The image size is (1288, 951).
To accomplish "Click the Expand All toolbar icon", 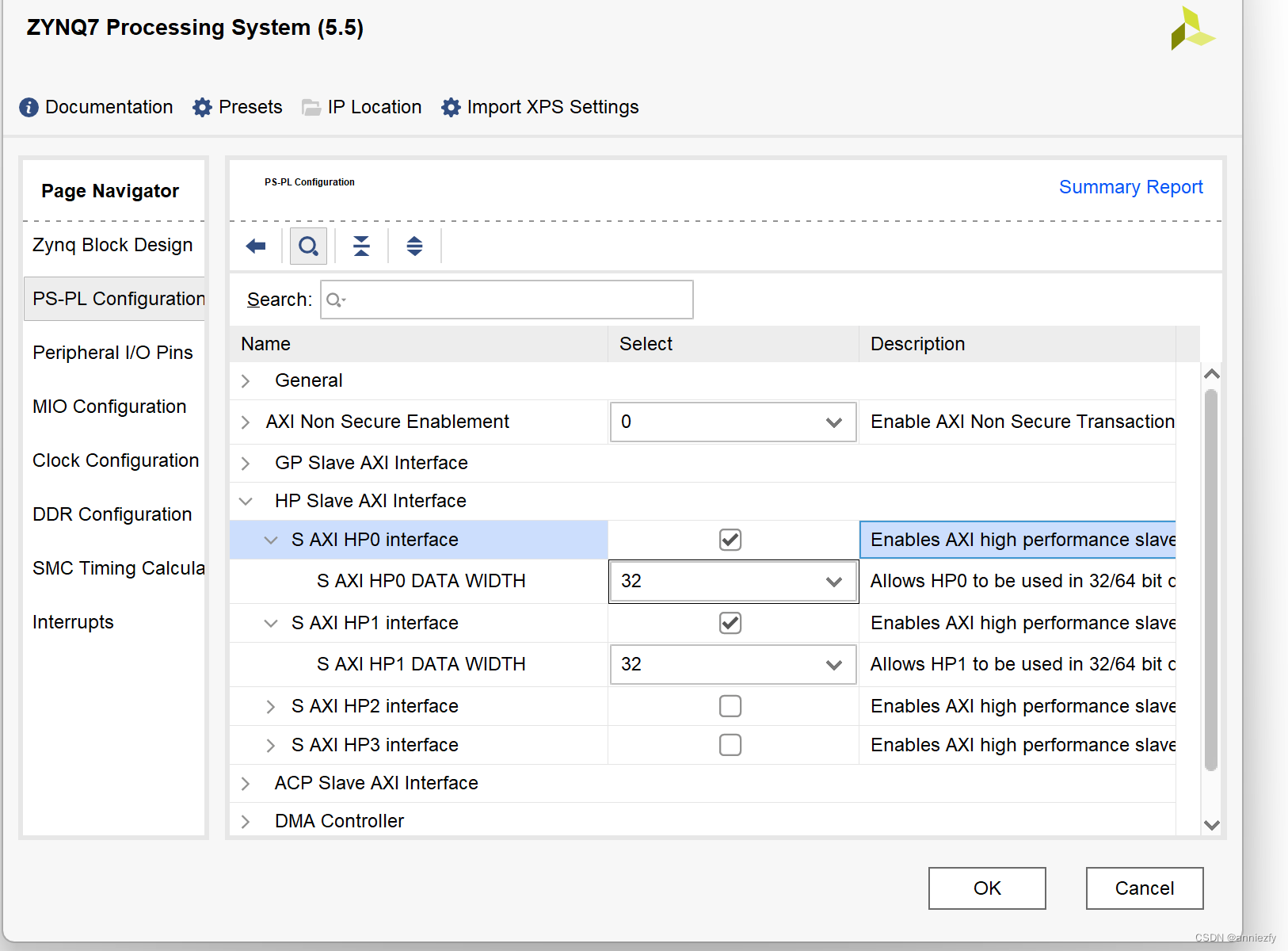I will [414, 246].
